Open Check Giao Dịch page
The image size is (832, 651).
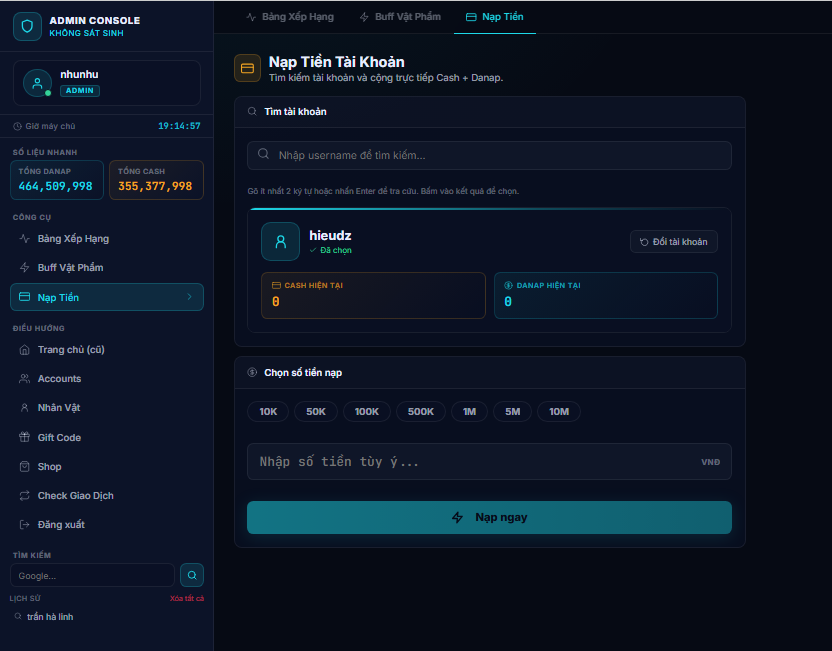(107, 496)
